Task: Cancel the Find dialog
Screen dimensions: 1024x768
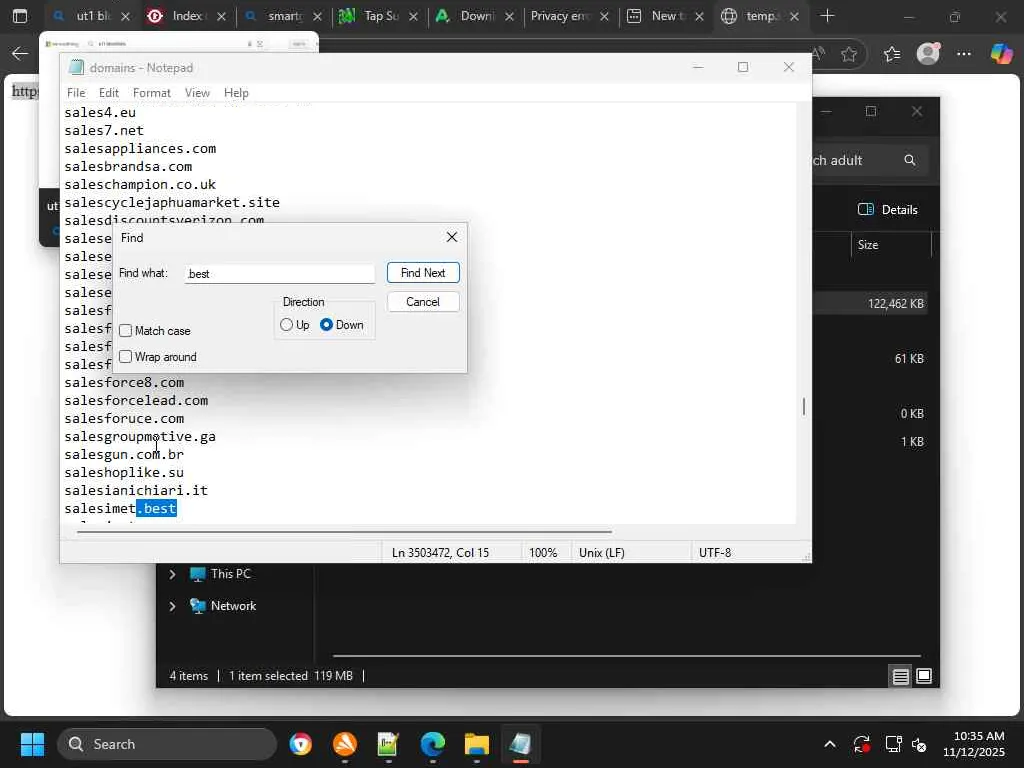Action: pyautogui.click(x=423, y=302)
